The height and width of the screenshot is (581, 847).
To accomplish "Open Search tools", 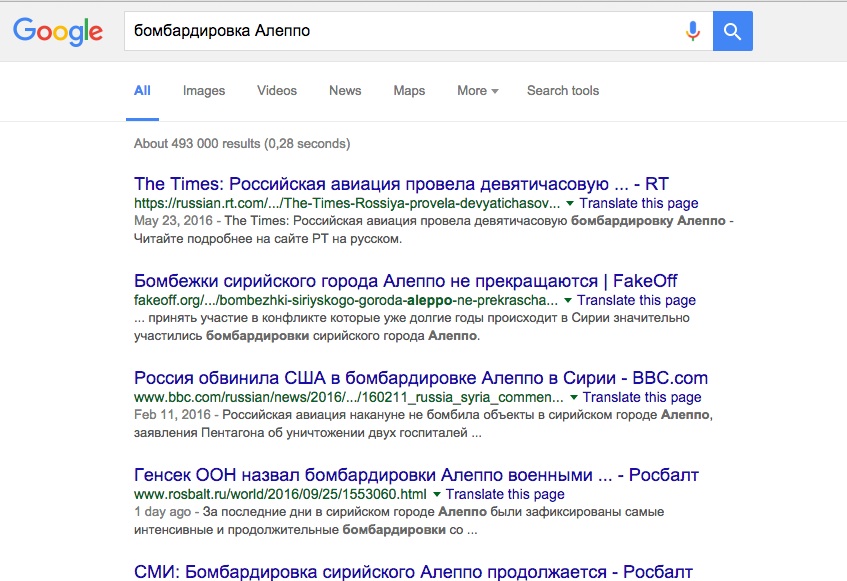I will pos(562,90).
